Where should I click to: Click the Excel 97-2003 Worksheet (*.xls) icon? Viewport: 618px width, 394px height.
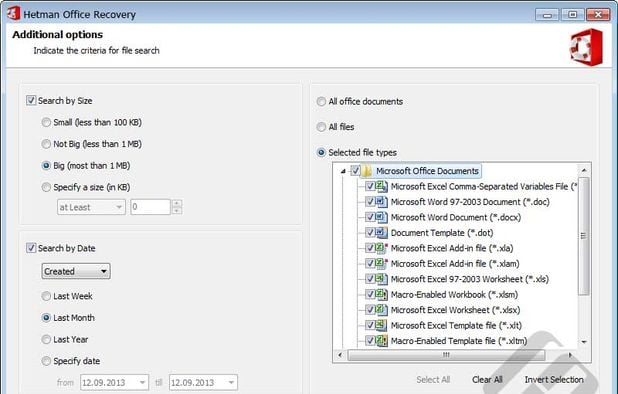pyautogui.click(x=381, y=279)
